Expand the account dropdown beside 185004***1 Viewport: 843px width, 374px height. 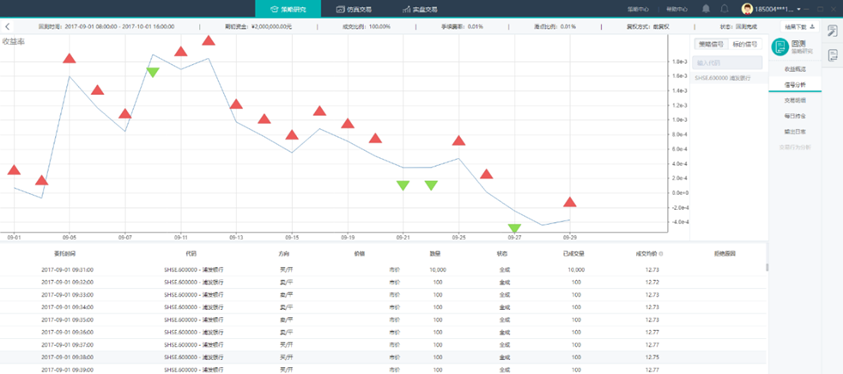pos(799,10)
